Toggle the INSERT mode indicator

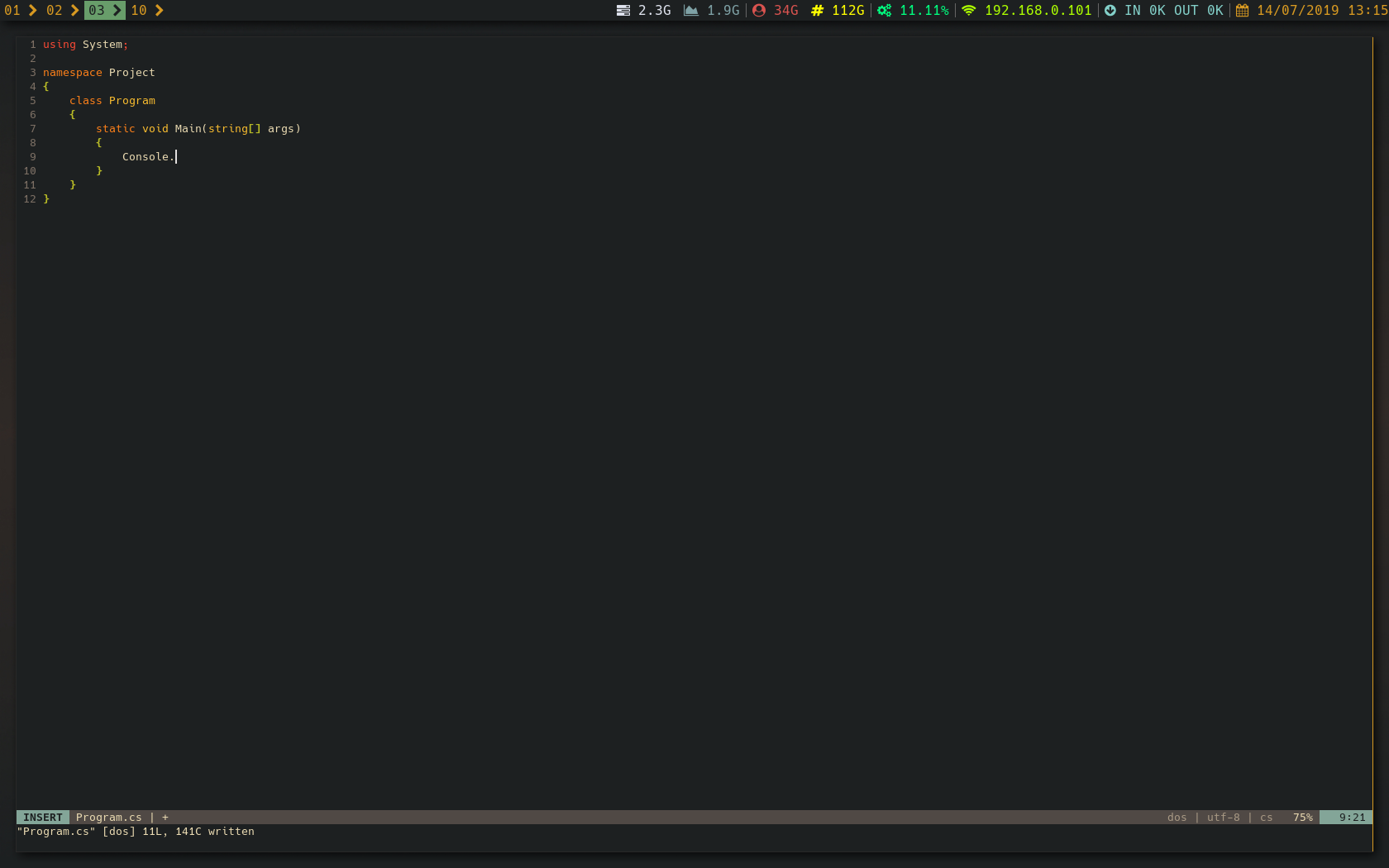pos(41,817)
